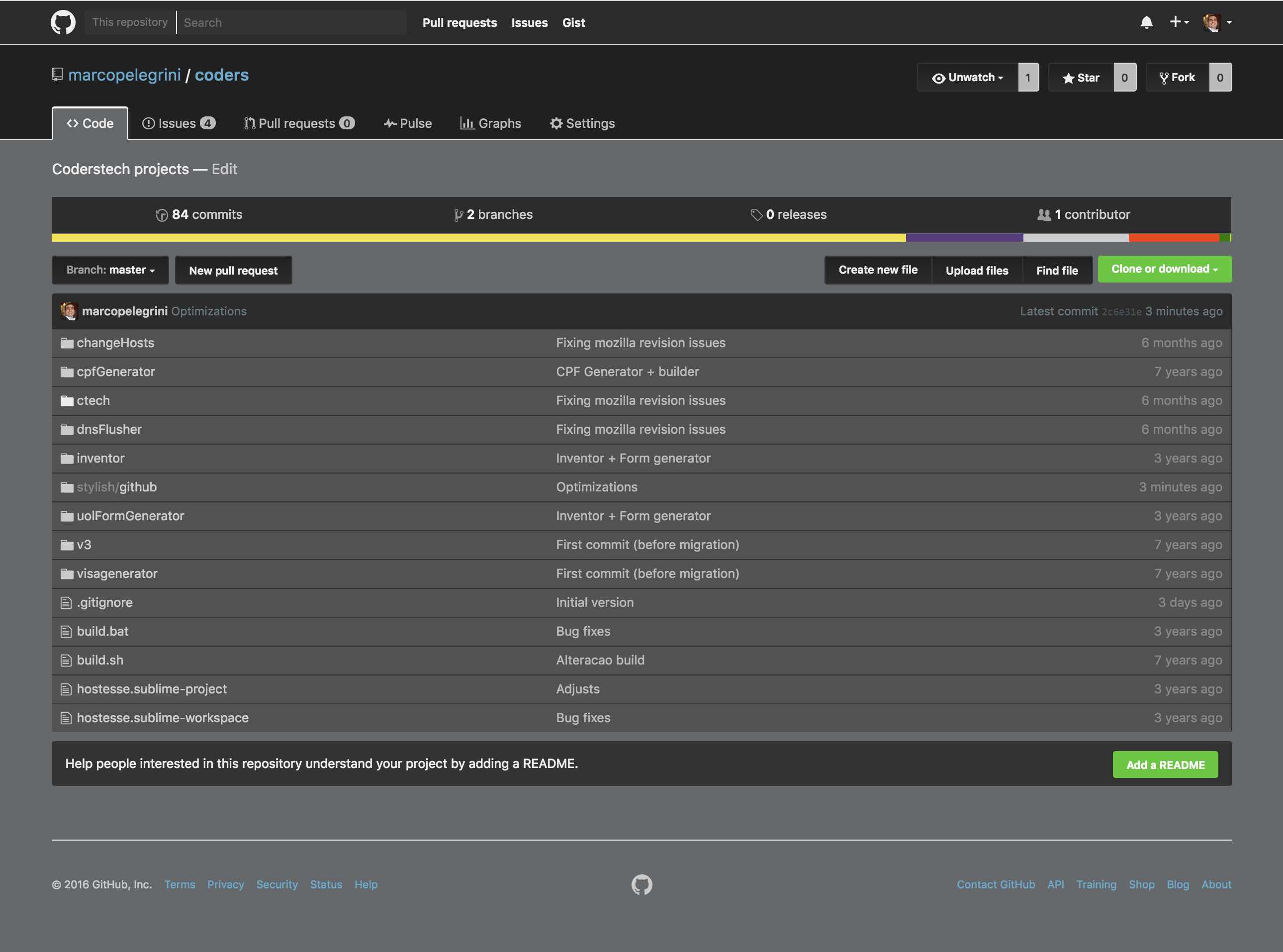Click the marcopelegrini avatar in the commit bar
1283x952 pixels.
tap(69, 311)
